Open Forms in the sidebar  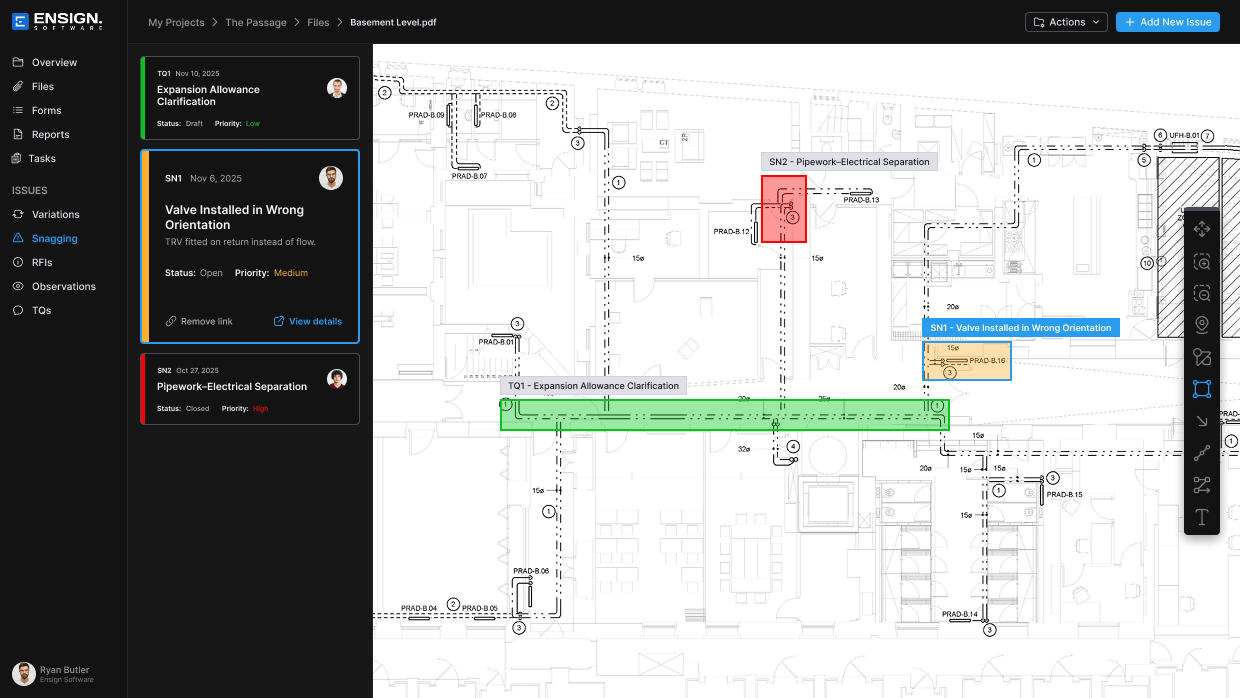tap(46, 110)
